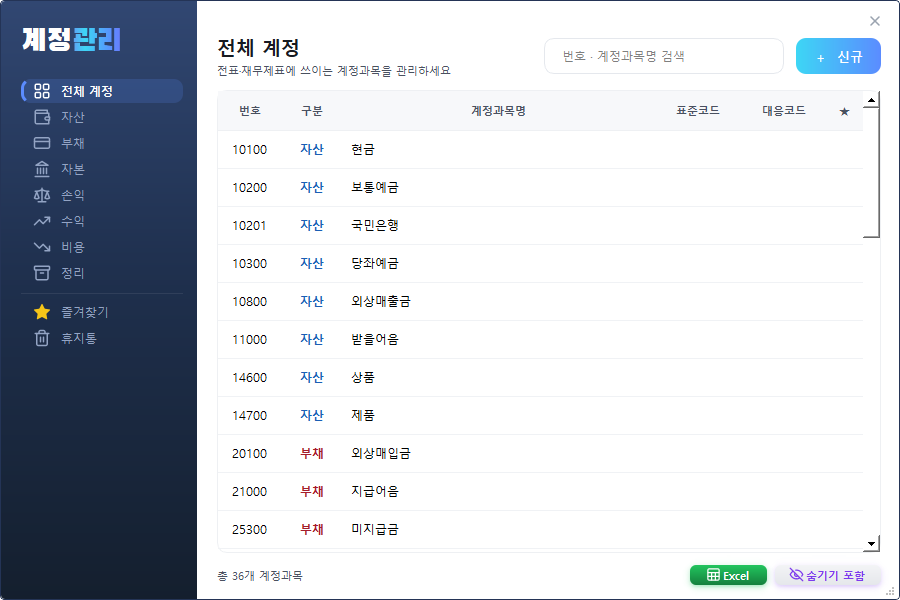Click the 수익 upward trend icon
Image resolution: width=900 pixels, height=600 pixels.
tap(42, 221)
